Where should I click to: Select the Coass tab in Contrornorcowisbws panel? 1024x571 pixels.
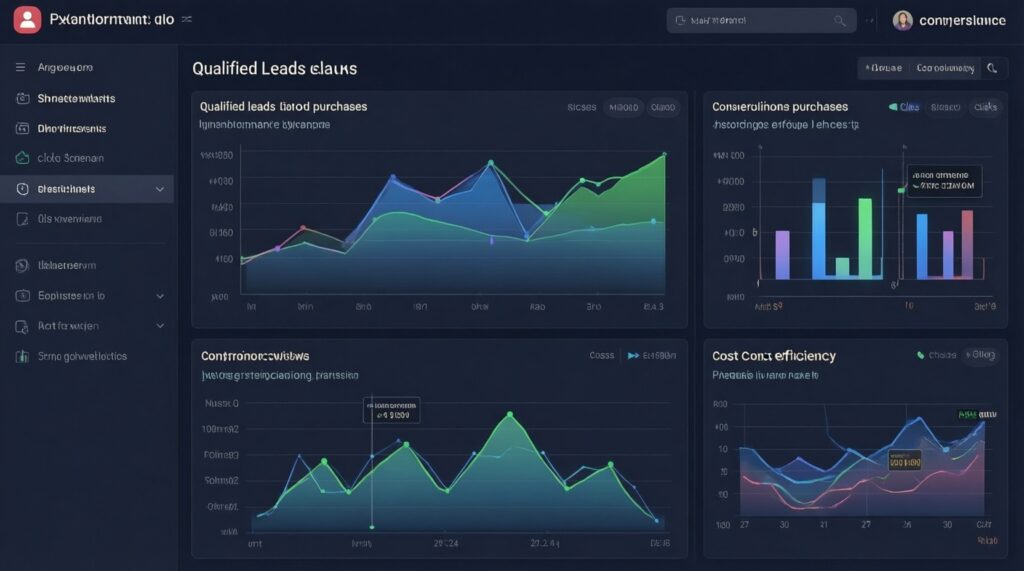pyautogui.click(x=601, y=355)
